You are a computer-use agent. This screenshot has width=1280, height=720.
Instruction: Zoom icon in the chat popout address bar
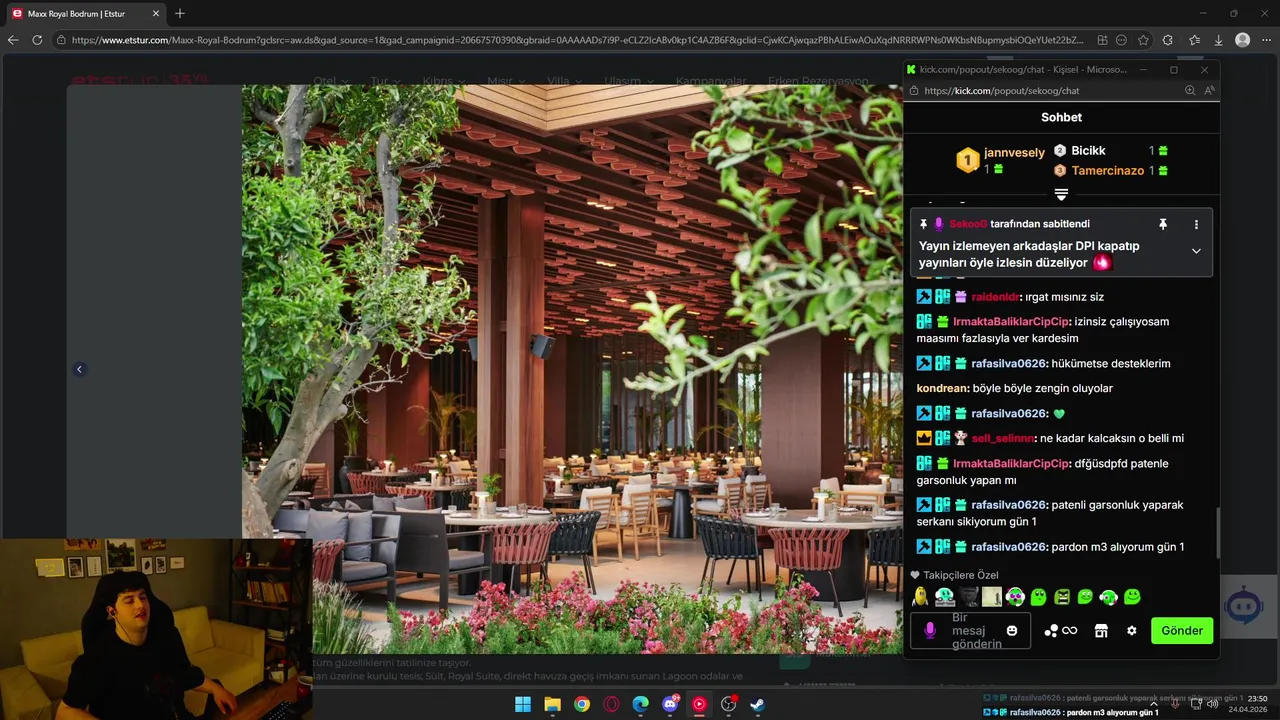1190,90
